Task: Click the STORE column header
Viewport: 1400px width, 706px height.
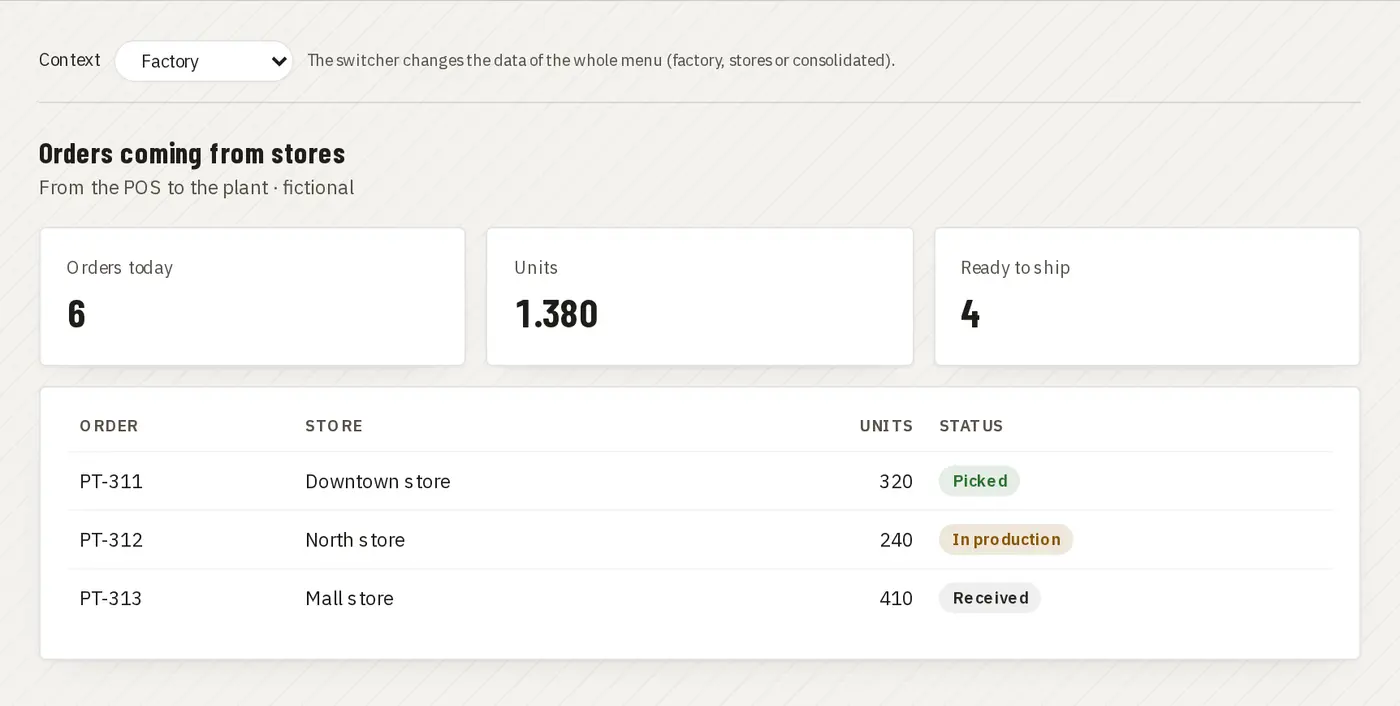Action: (x=334, y=426)
